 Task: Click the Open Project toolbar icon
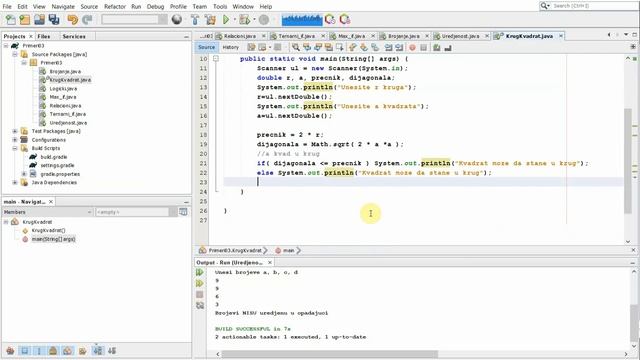(x=39, y=19)
